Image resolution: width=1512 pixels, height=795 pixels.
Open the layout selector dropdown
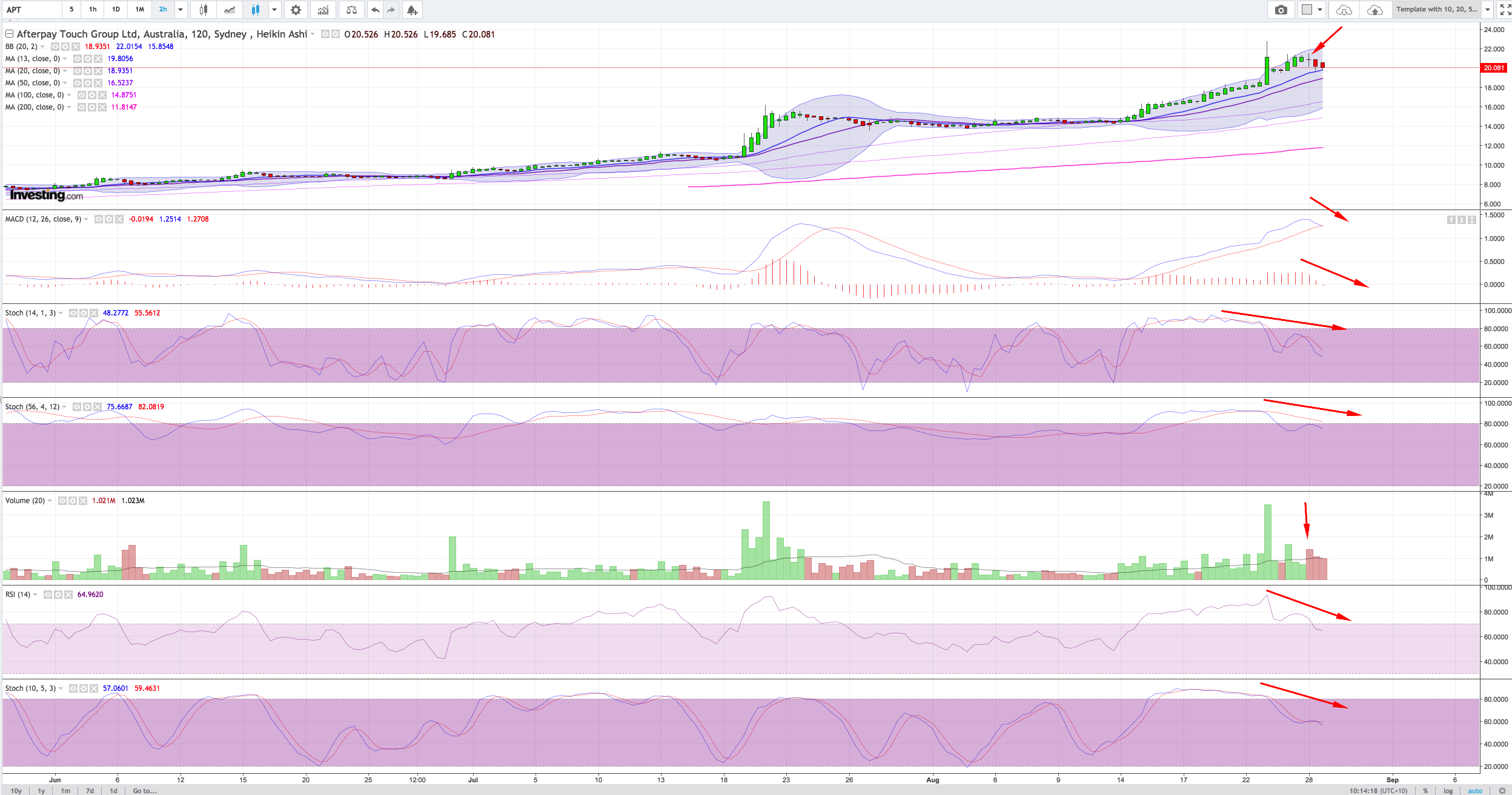pos(1313,10)
